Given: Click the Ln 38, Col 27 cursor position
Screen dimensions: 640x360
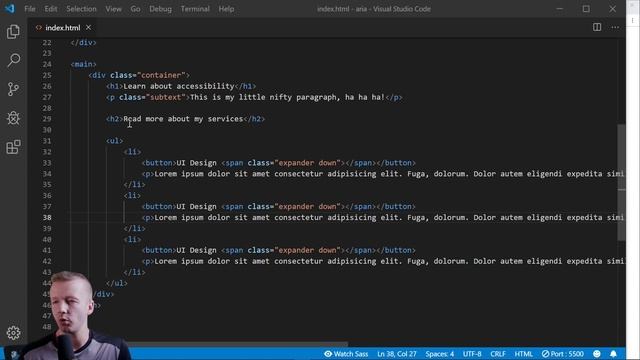Looking at the screenshot, I should 397,354.
